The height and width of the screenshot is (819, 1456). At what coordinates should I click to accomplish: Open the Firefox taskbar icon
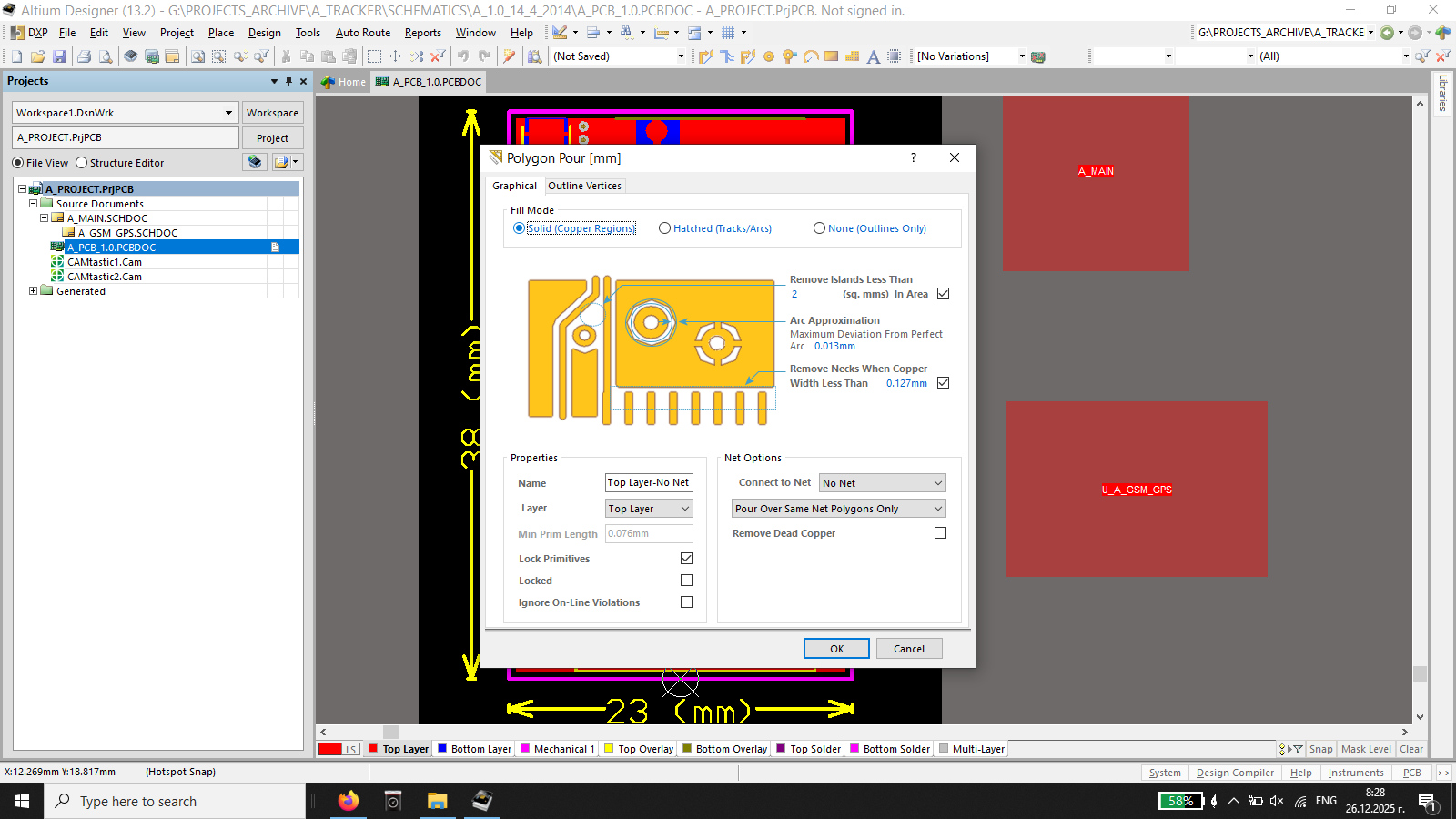pos(349,801)
